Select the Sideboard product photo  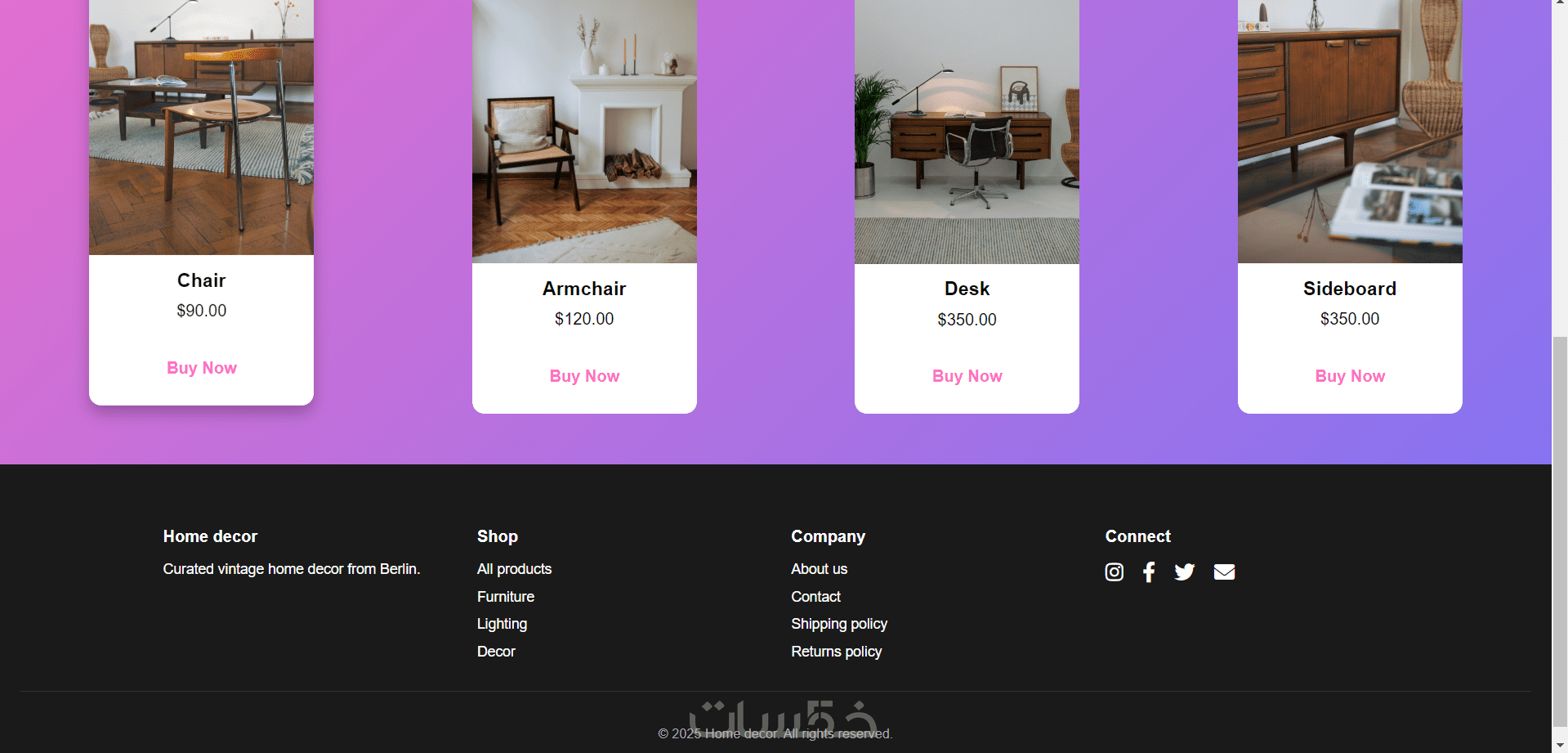tap(1350, 132)
